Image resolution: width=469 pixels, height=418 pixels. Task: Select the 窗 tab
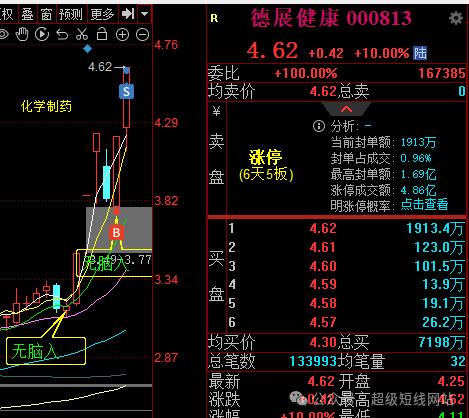(x=47, y=14)
